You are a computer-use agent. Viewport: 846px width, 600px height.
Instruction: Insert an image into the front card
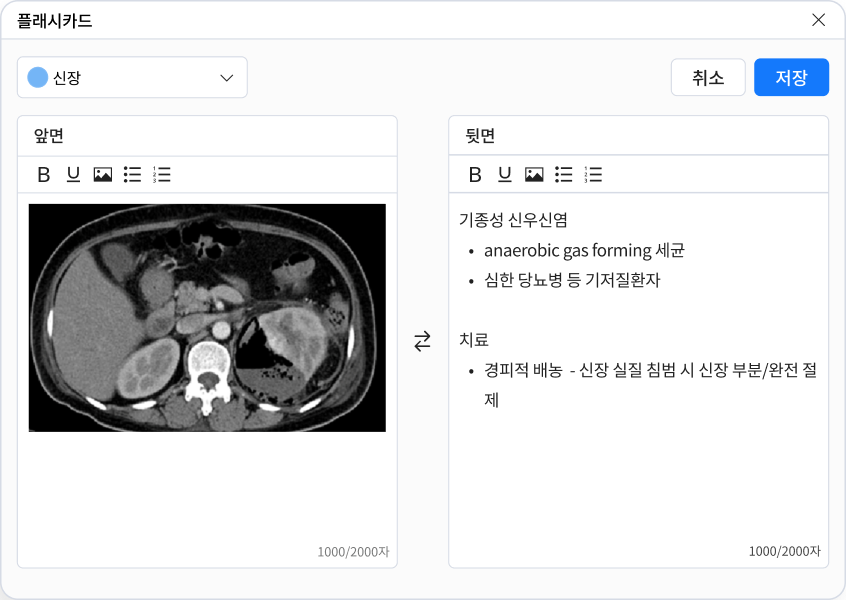[102, 174]
